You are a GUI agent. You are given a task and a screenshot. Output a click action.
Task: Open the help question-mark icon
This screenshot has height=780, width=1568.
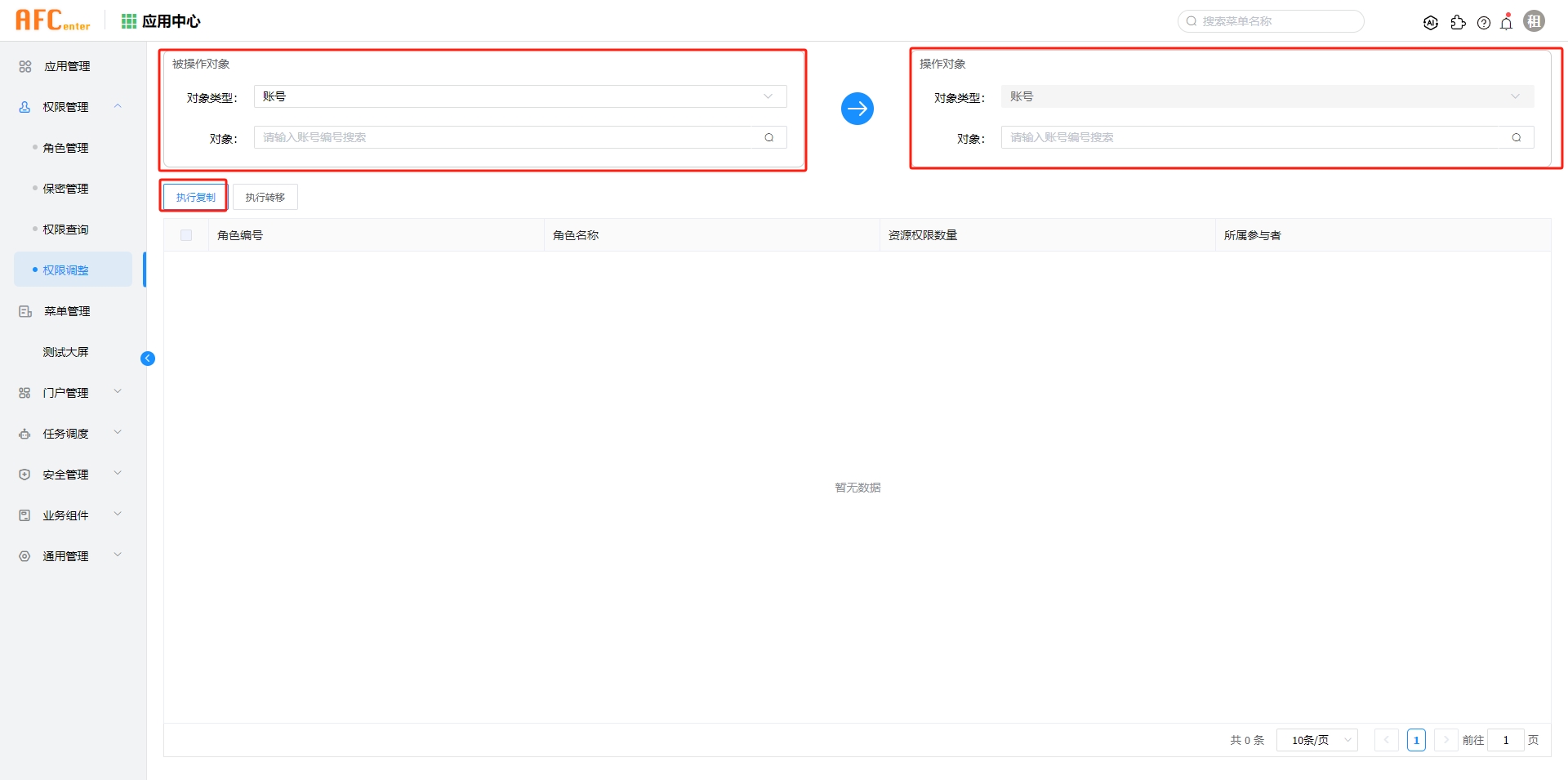(1484, 23)
